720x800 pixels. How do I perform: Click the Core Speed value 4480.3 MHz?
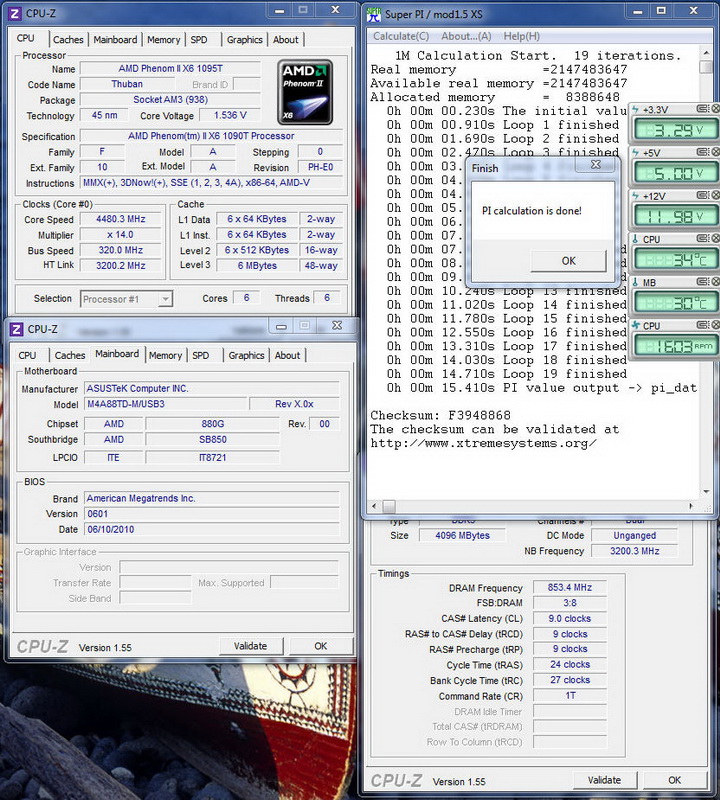coord(120,219)
